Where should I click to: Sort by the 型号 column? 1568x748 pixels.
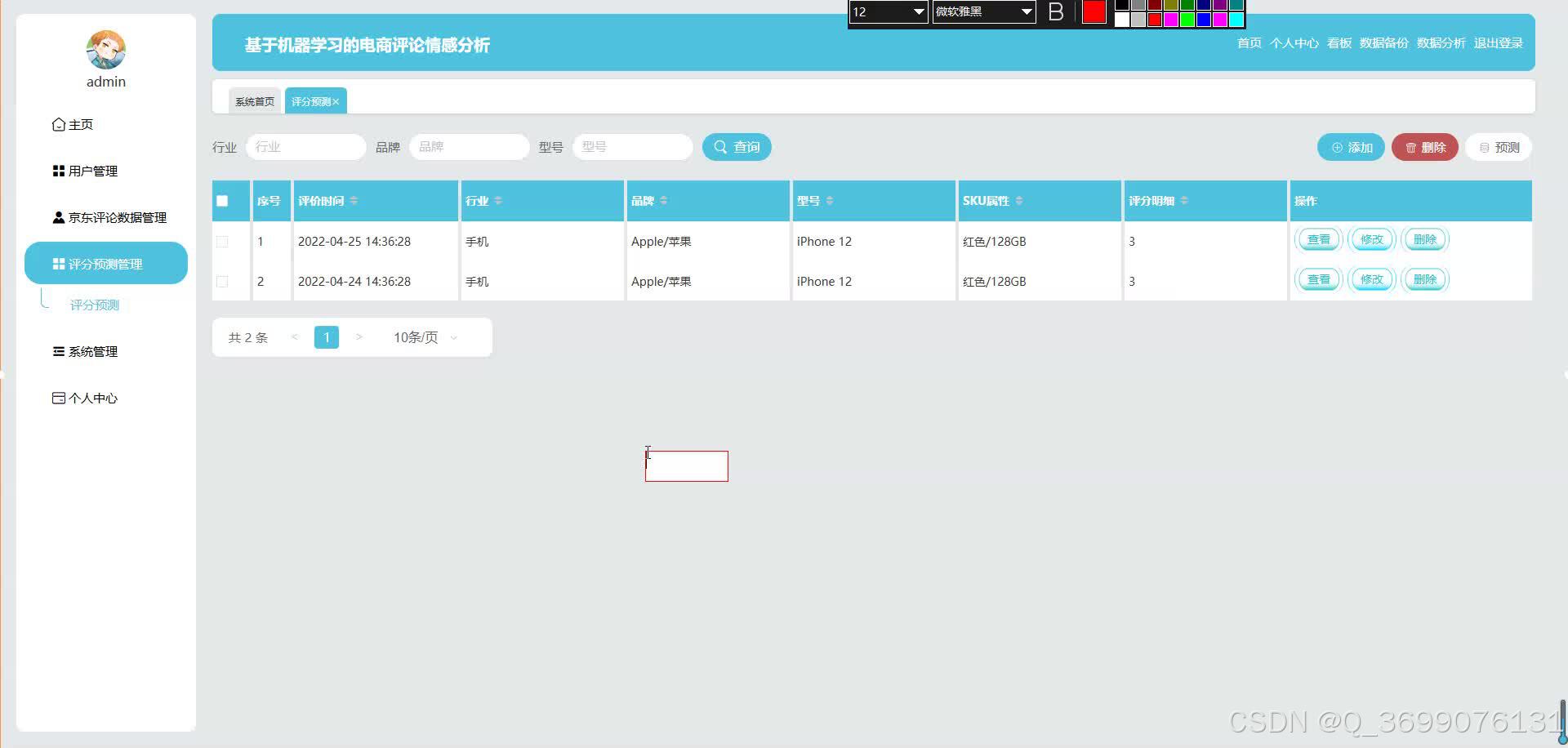830,201
